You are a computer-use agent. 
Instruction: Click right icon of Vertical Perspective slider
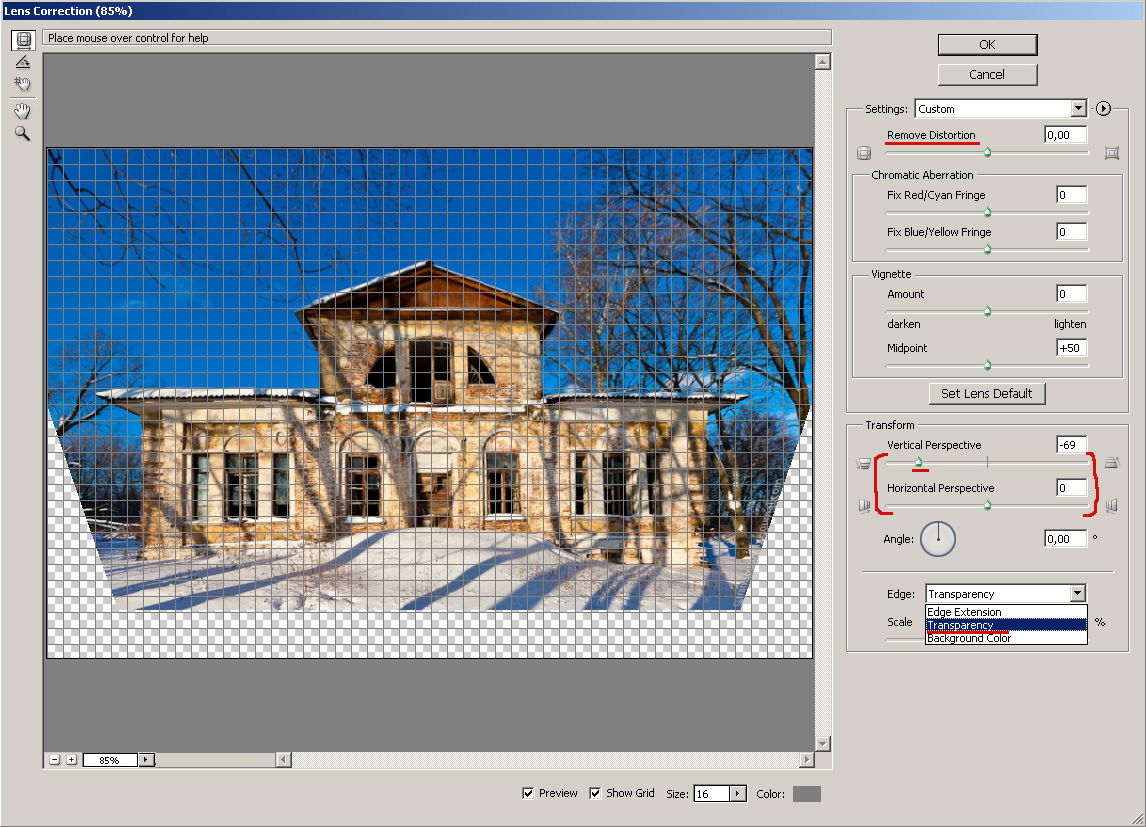(x=1112, y=462)
